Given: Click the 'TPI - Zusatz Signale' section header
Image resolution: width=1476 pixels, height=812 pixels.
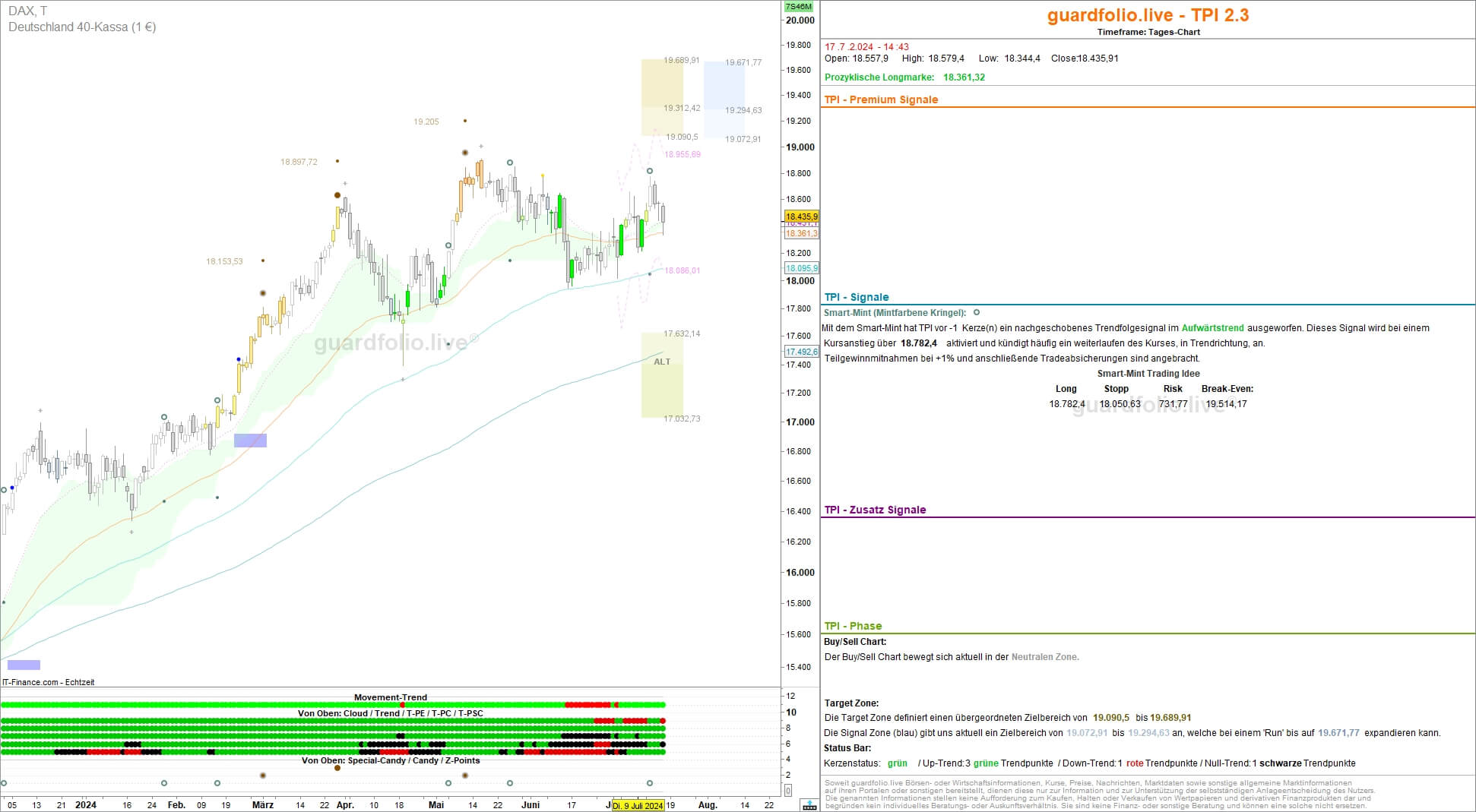Looking at the screenshot, I should [x=875, y=510].
